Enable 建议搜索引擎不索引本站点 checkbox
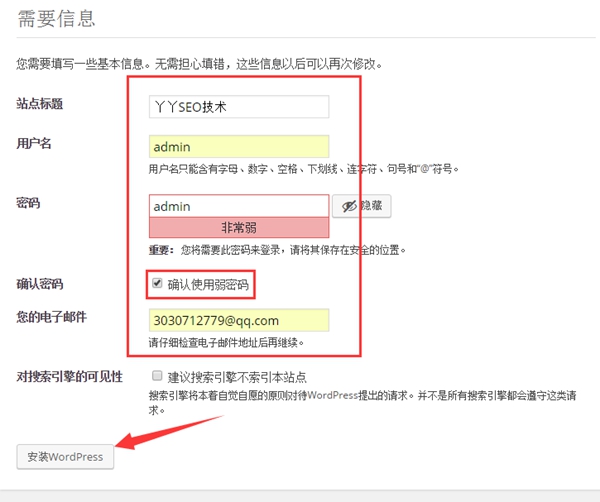This screenshot has height=502, width=600. 157,376
